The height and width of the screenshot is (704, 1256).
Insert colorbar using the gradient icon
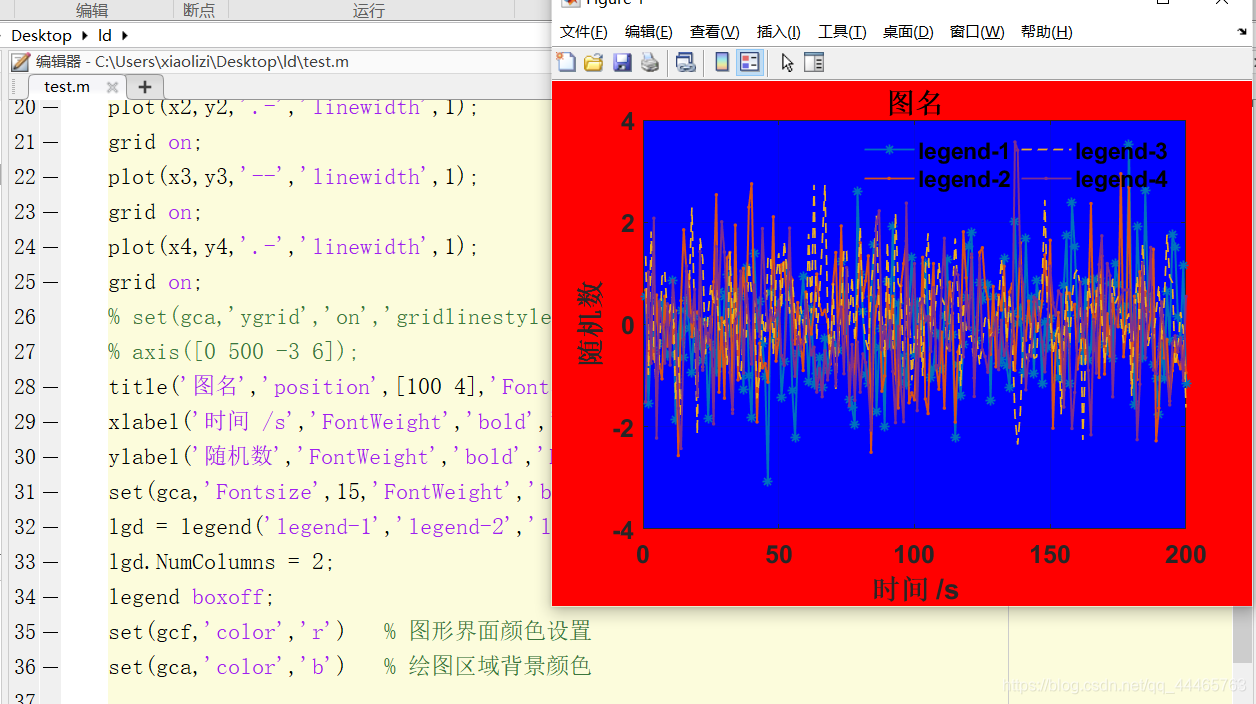[x=722, y=63]
